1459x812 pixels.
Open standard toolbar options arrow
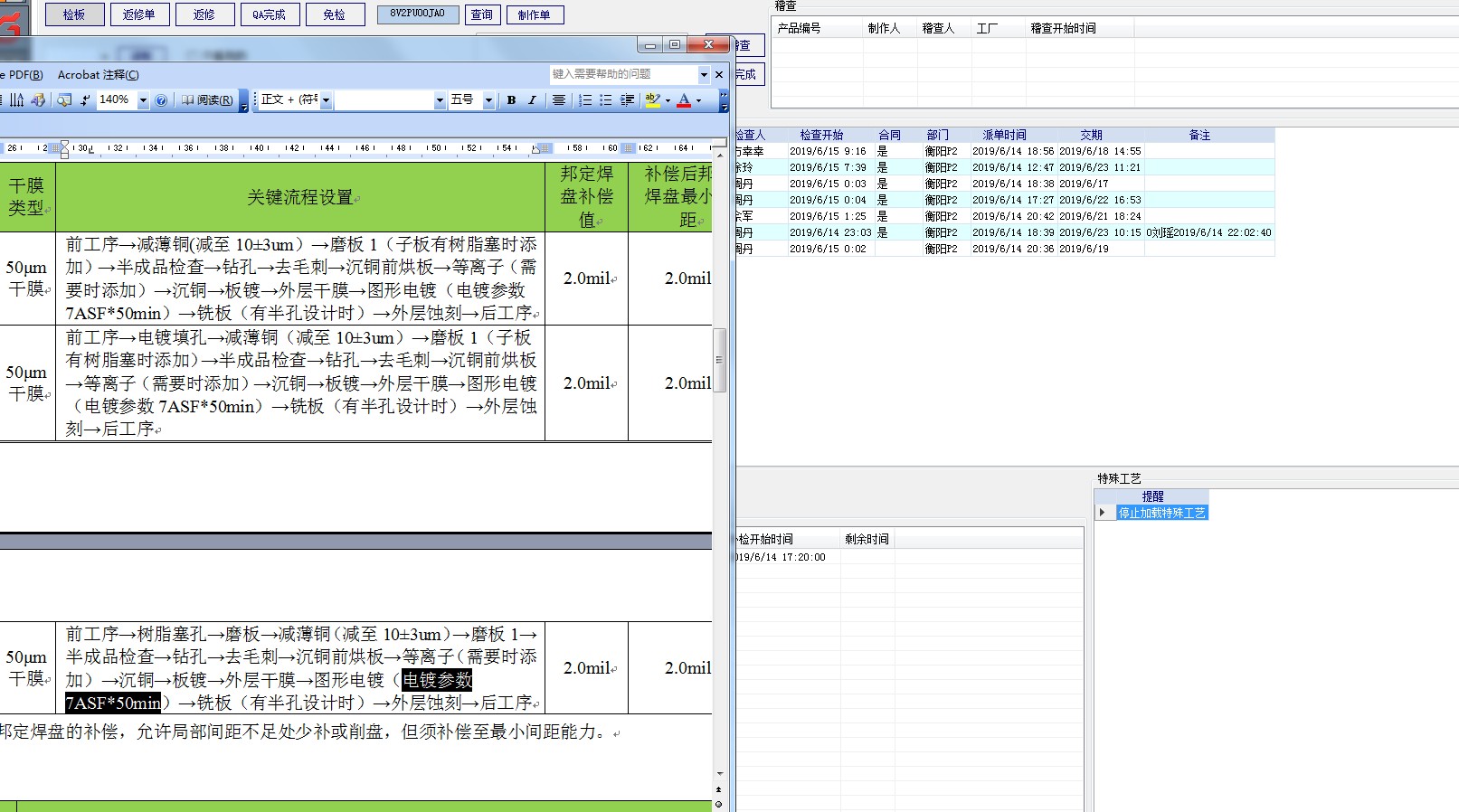click(244, 100)
